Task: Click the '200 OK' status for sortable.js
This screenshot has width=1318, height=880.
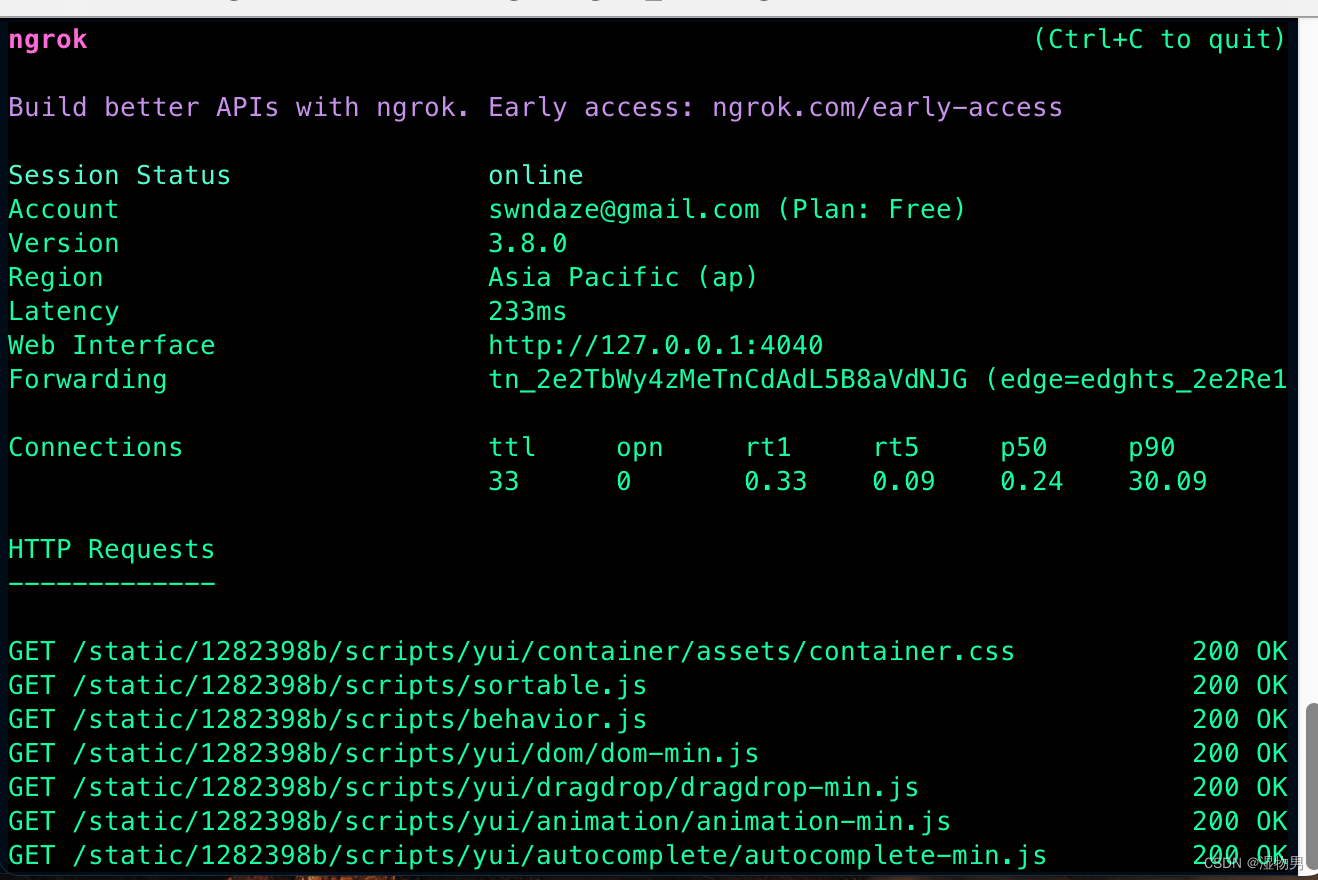Action: (x=1240, y=685)
